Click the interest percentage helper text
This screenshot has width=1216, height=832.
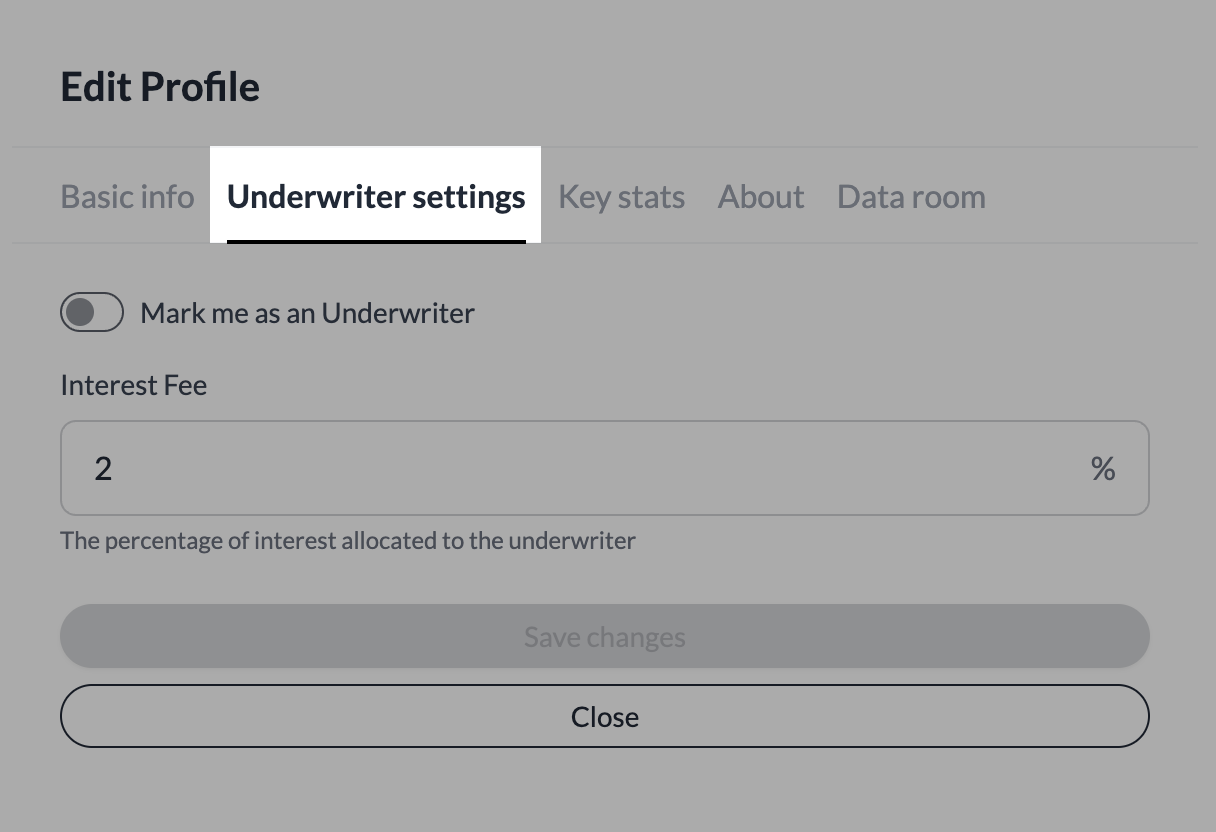pos(347,541)
